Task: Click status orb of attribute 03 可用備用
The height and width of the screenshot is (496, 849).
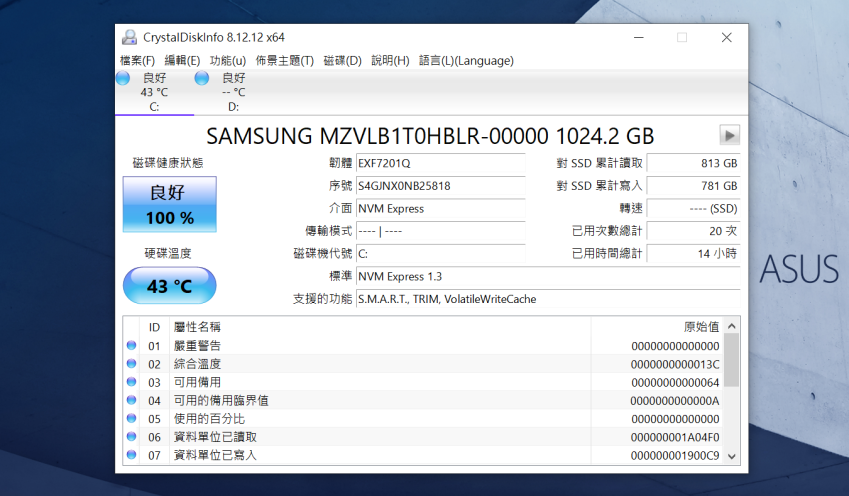Action: pyautogui.click(x=131, y=382)
